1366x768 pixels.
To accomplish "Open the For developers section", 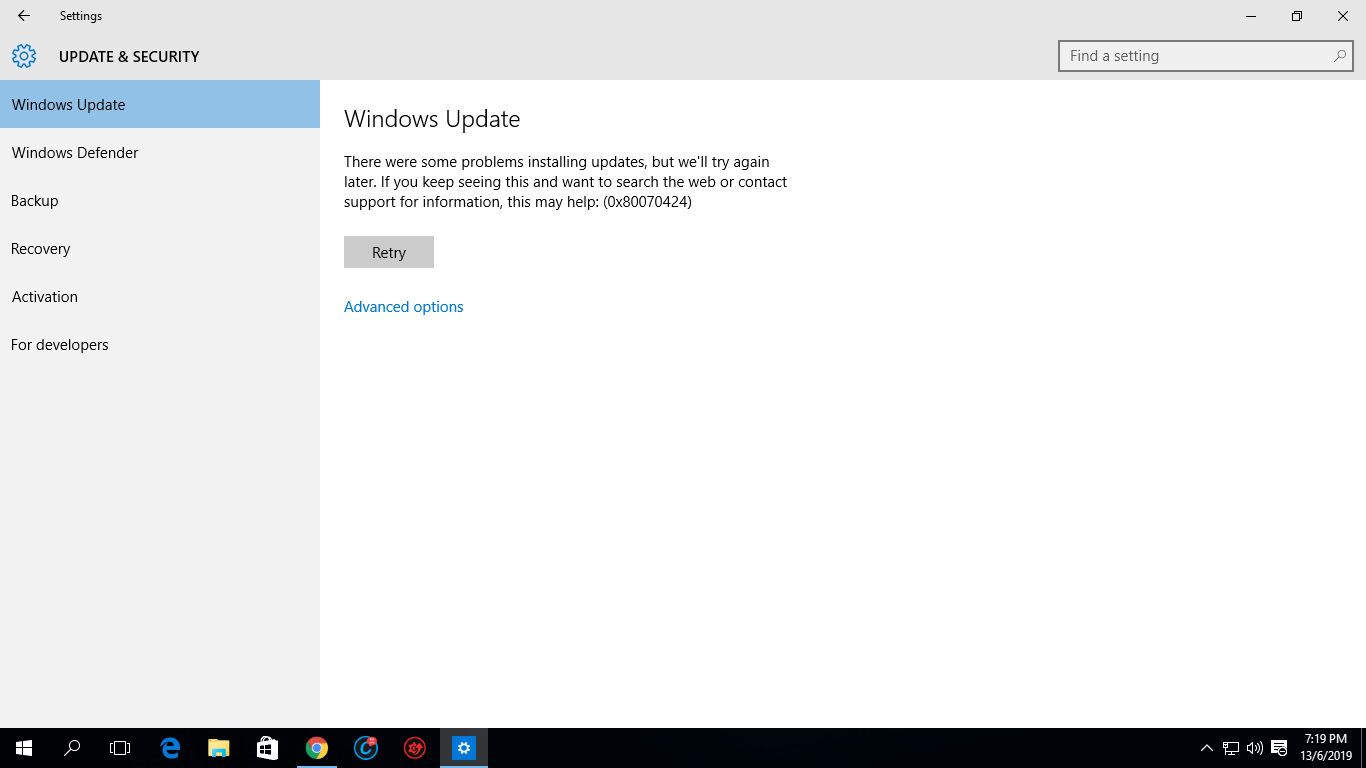I will coord(160,344).
